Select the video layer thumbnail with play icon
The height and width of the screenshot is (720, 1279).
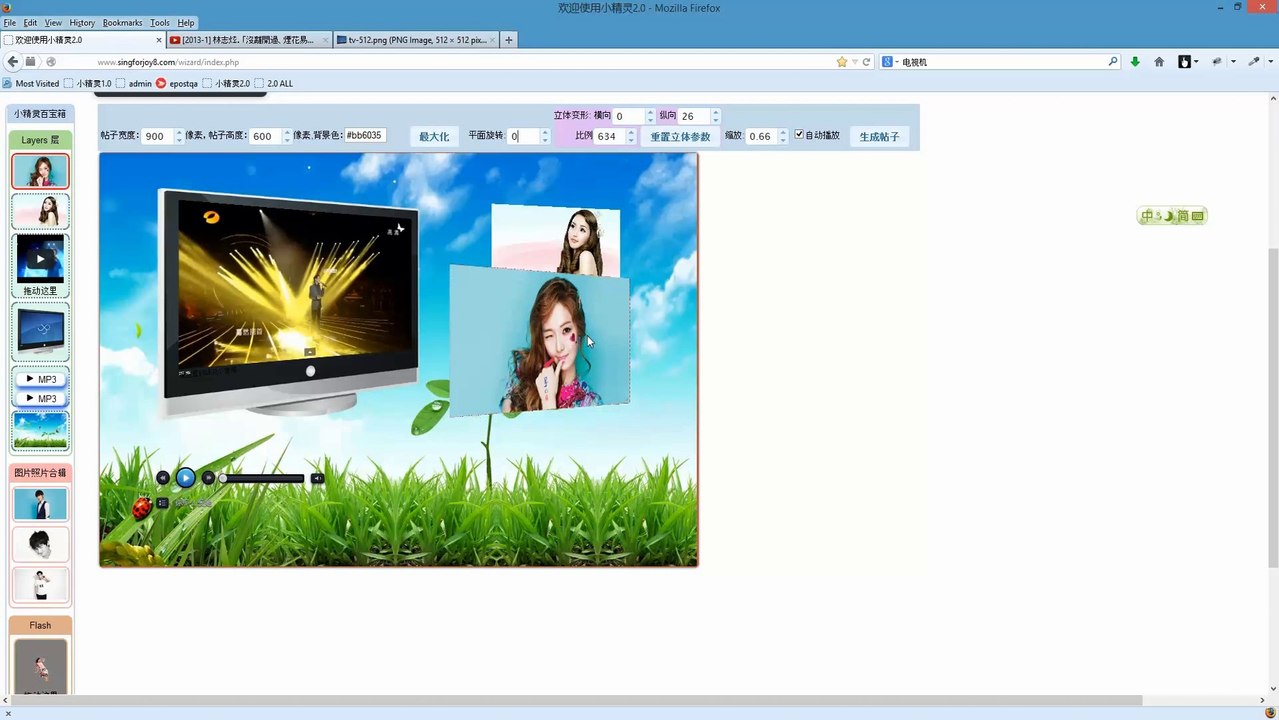pos(41,259)
